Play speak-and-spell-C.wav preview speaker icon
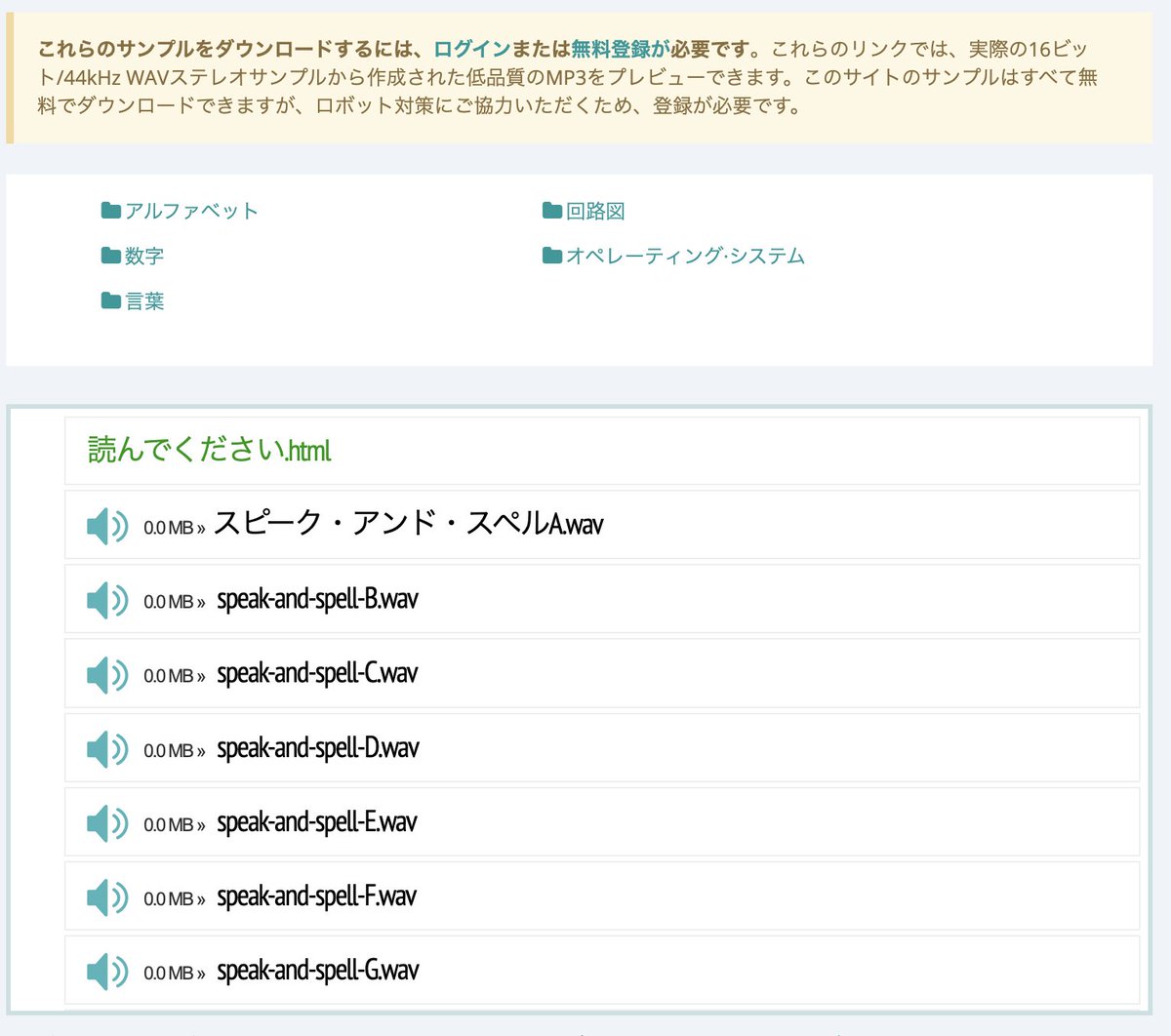 [107, 675]
